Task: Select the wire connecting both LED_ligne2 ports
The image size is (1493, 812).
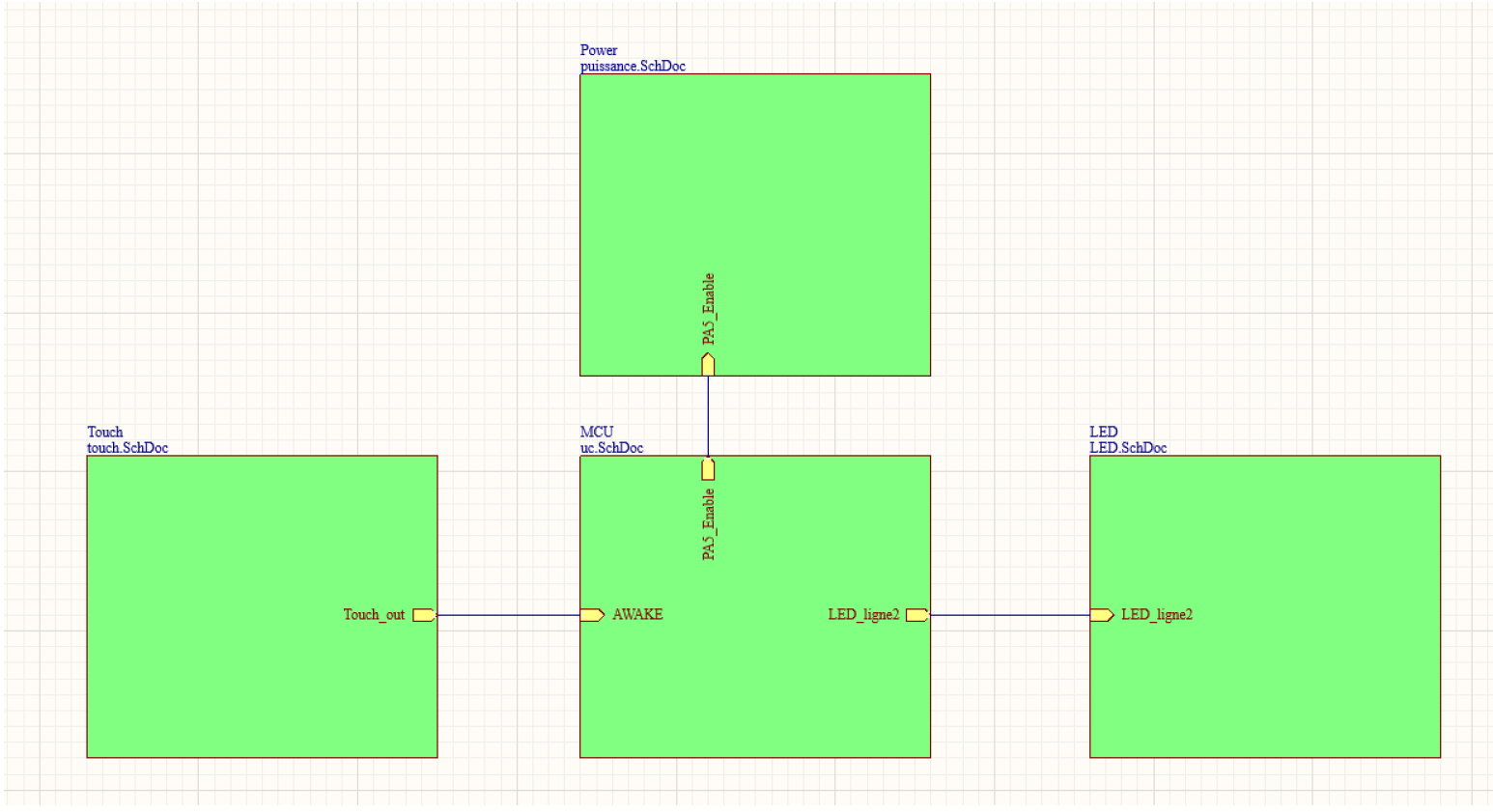Action: click(1009, 615)
